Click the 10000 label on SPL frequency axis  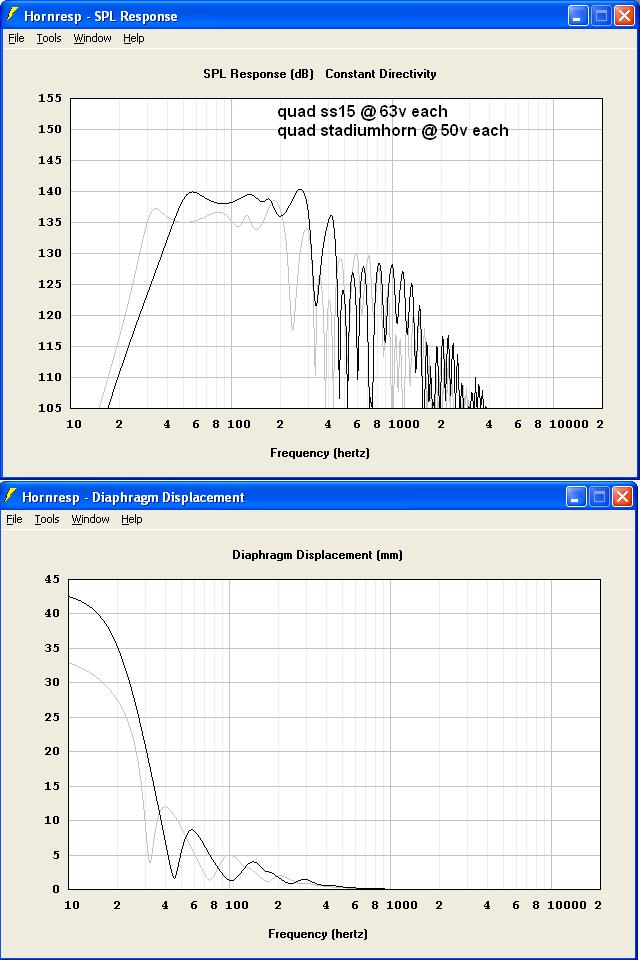[x=569, y=424]
